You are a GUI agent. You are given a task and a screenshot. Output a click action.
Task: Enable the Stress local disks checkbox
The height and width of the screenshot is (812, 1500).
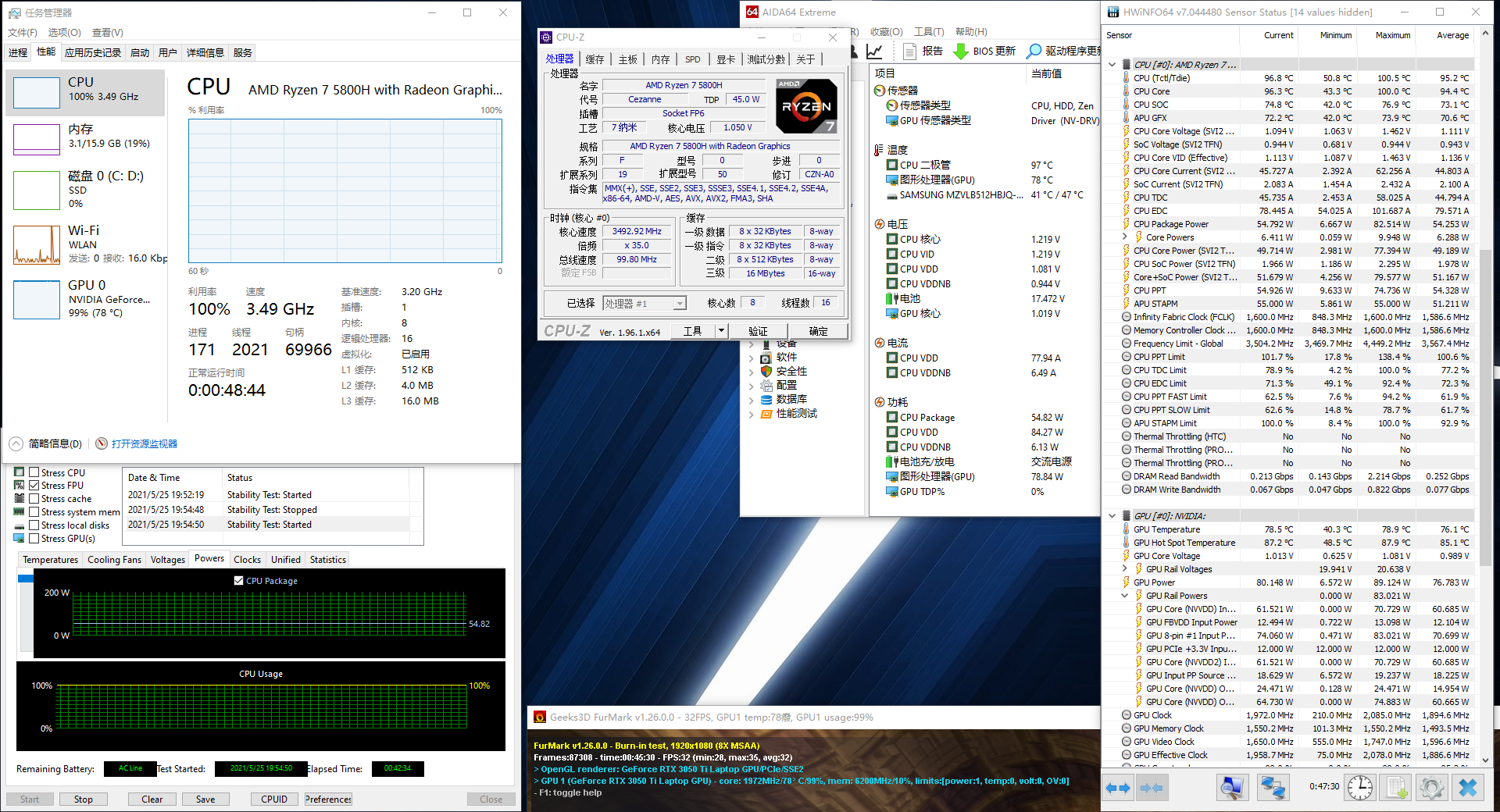[34, 525]
